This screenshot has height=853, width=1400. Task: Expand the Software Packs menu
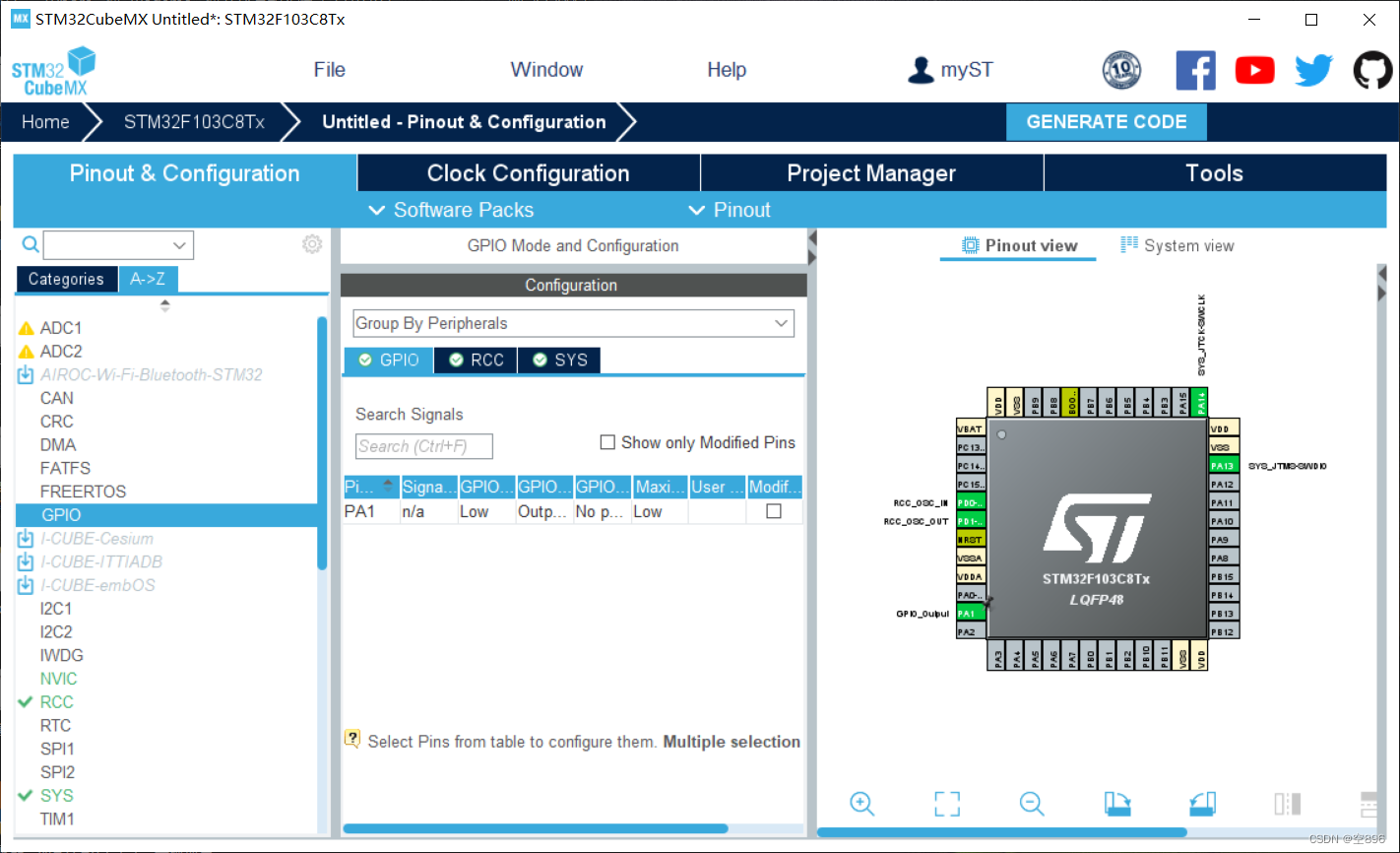(451, 210)
